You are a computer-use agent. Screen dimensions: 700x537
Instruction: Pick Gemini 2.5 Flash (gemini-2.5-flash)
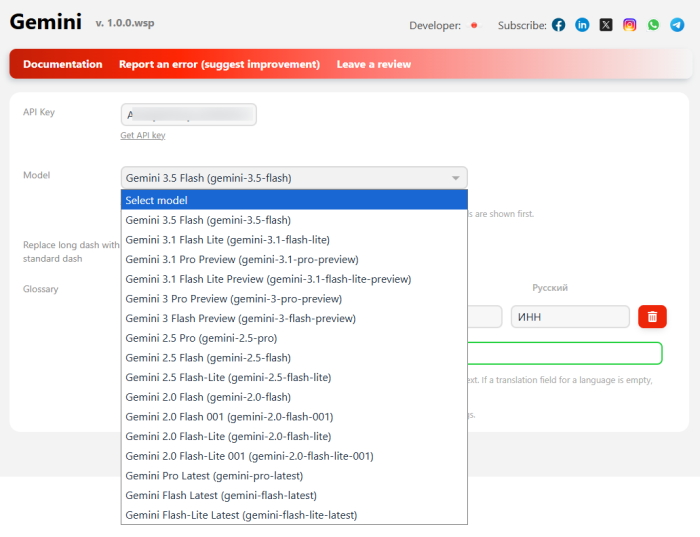coord(294,358)
